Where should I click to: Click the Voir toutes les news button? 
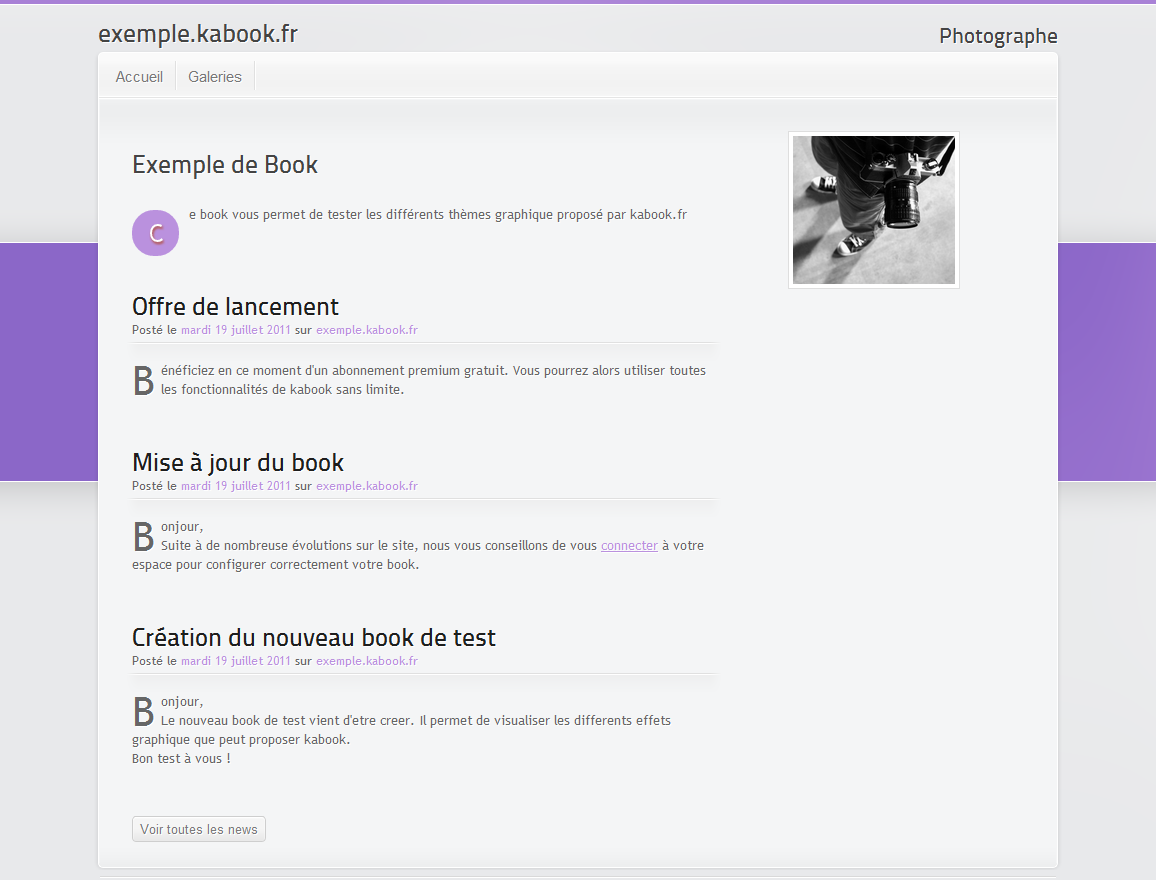[198, 829]
